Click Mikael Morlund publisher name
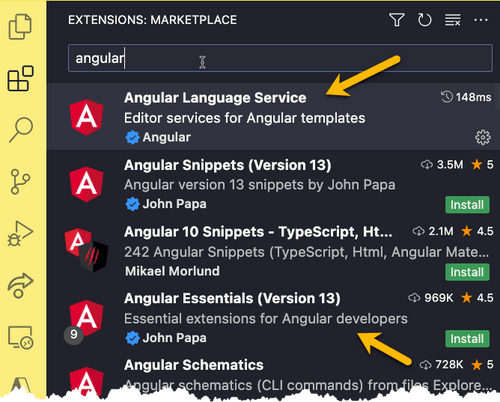Viewport: 500px width, 402px height. click(172, 271)
